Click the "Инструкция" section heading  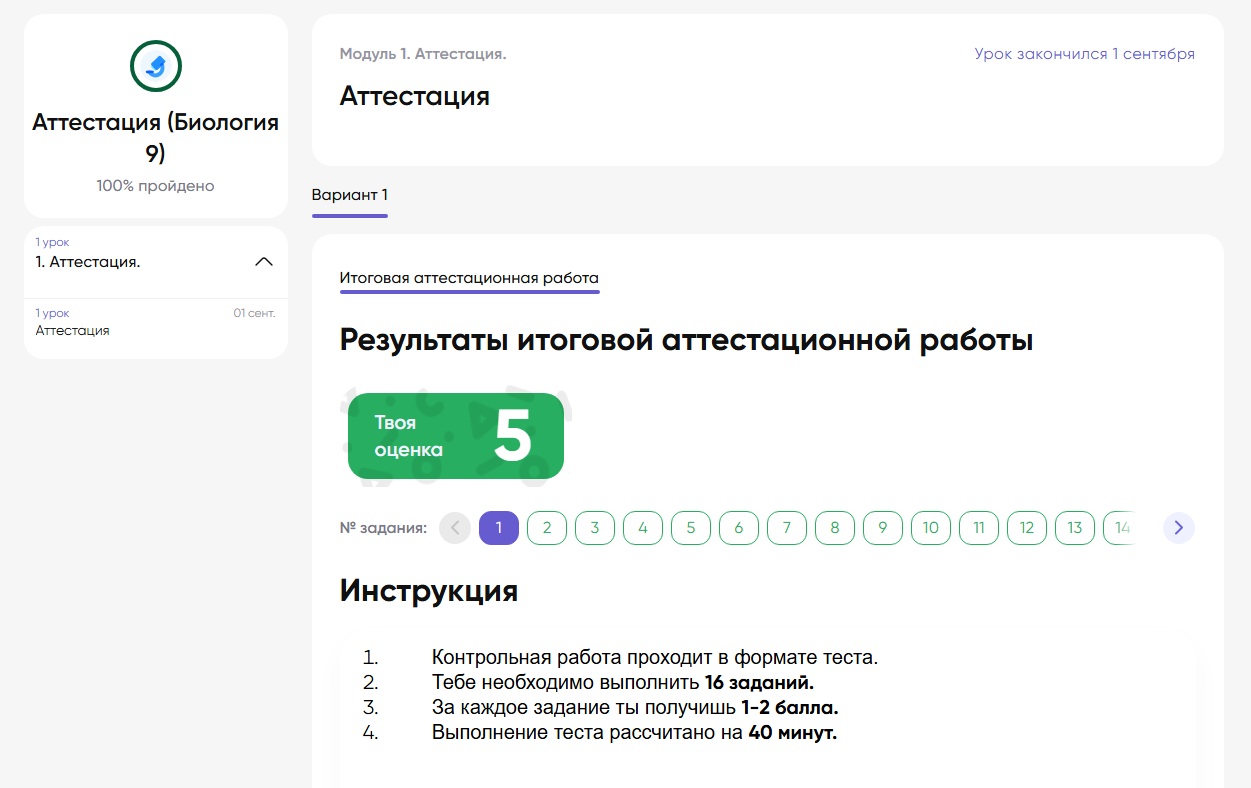pyautogui.click(x=427, y=590)
